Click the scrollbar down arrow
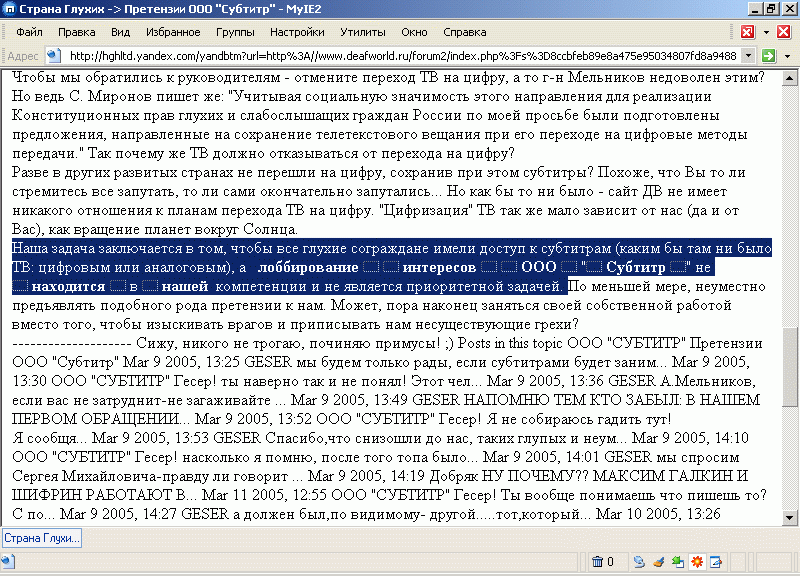Screen dimensions: 800x576 [x=790, y=518]
